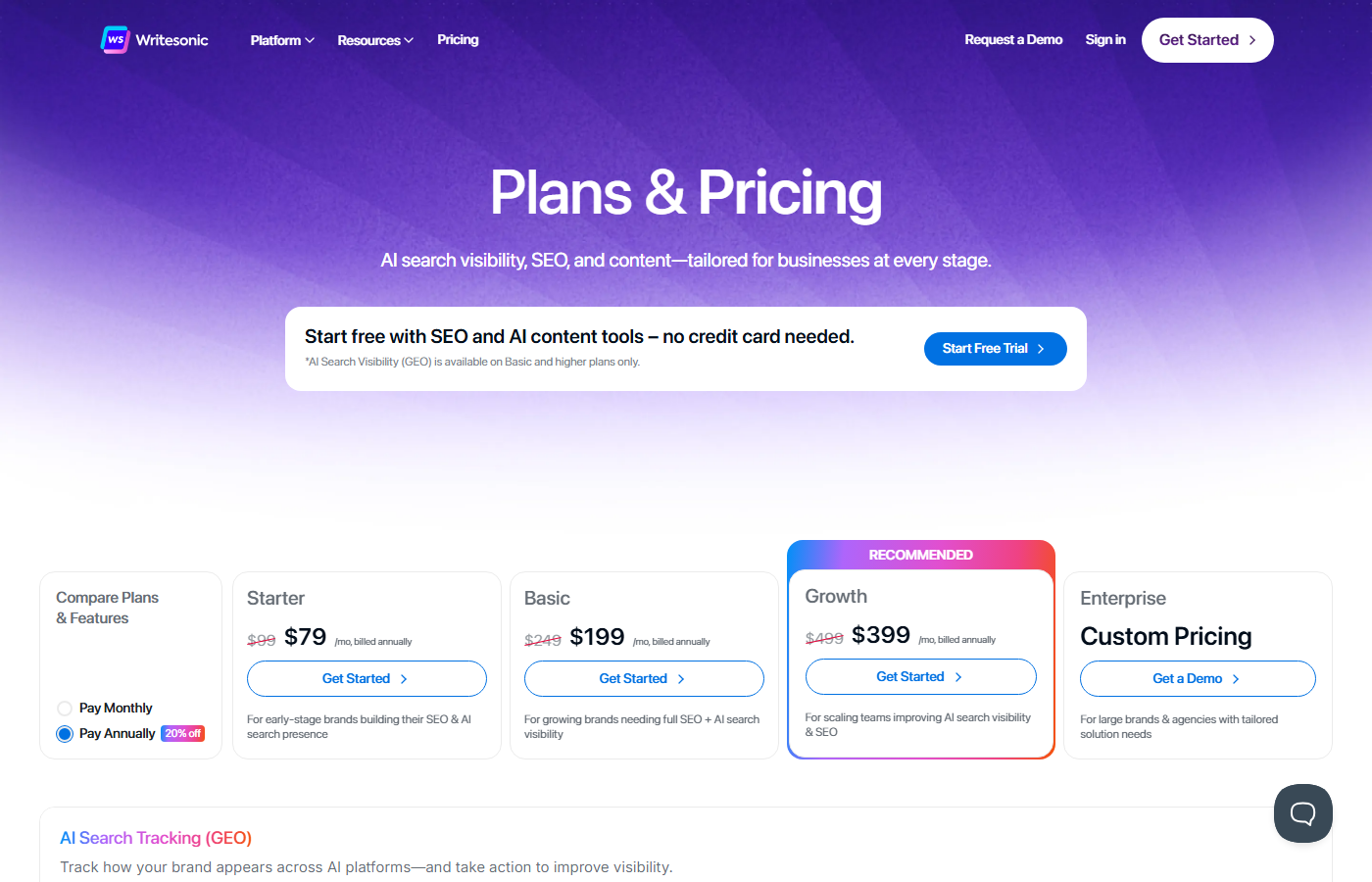Click the RECOMMENDED gradient banner on Growth plan
This screenshot has height=882, width=1372.
920,555
